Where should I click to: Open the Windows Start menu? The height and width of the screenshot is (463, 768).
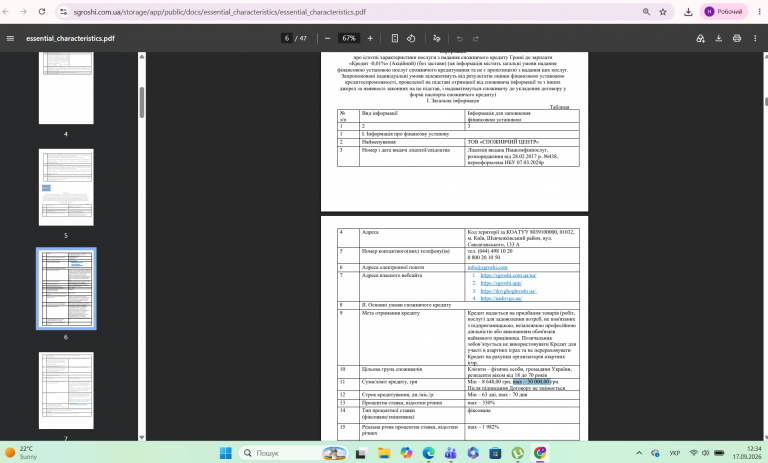pyautogui.click(x=226, y=453)
